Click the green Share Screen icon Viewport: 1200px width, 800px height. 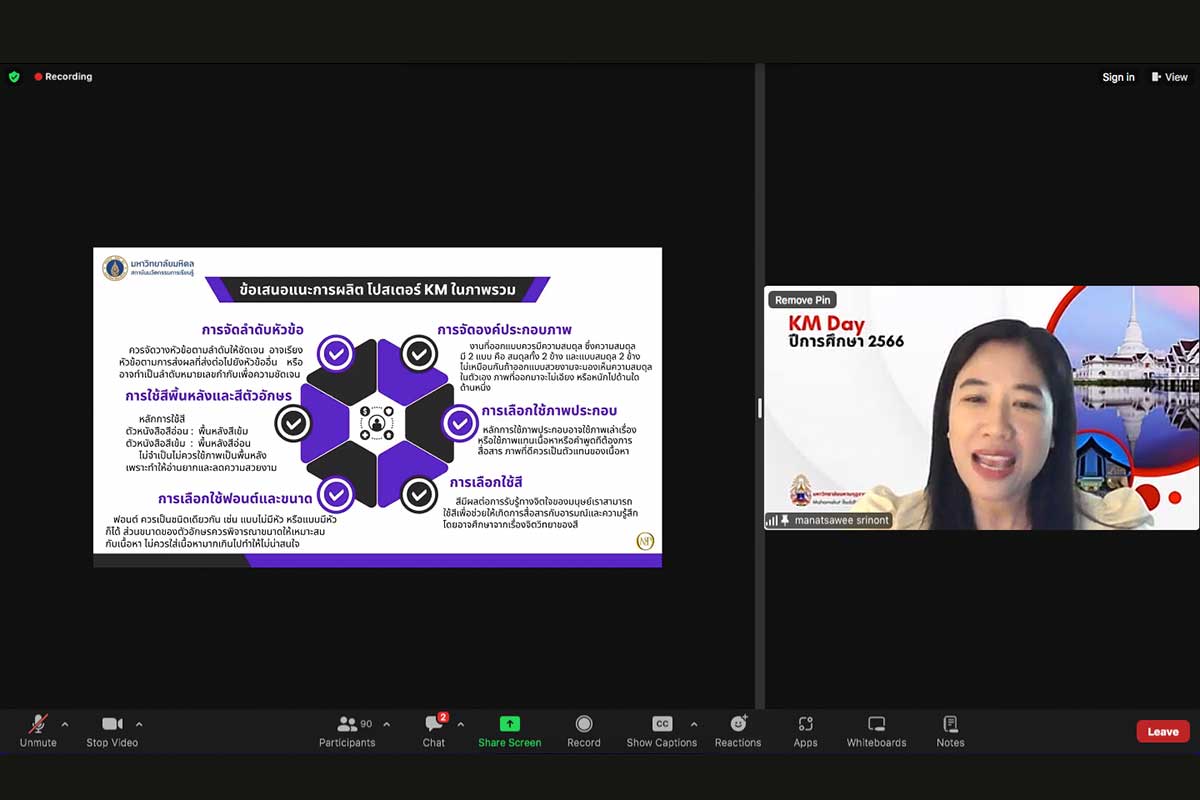click(x=509, y=725)
